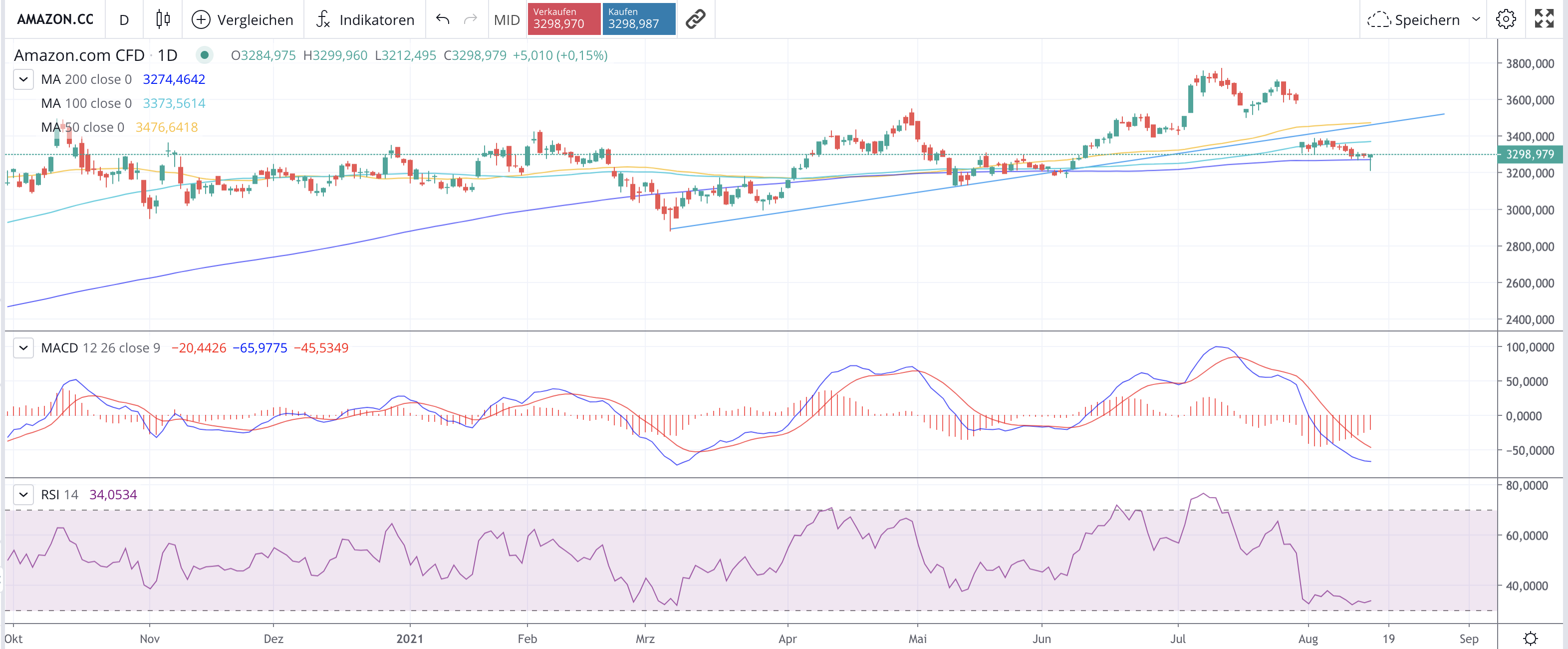
Task: Open chart settings gear icon
Action: click(x=1506, y=19)
